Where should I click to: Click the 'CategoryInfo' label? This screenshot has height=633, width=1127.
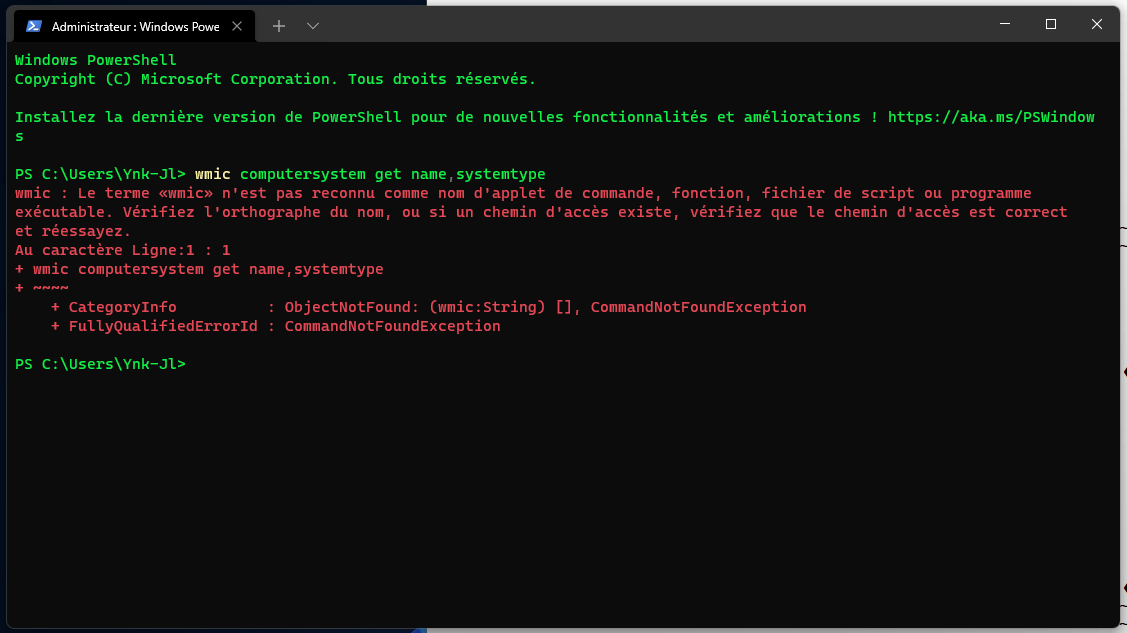coord(122,308)
